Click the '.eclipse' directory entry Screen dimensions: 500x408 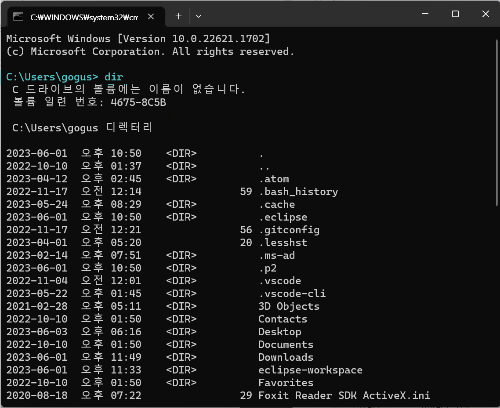coord(283,217)
